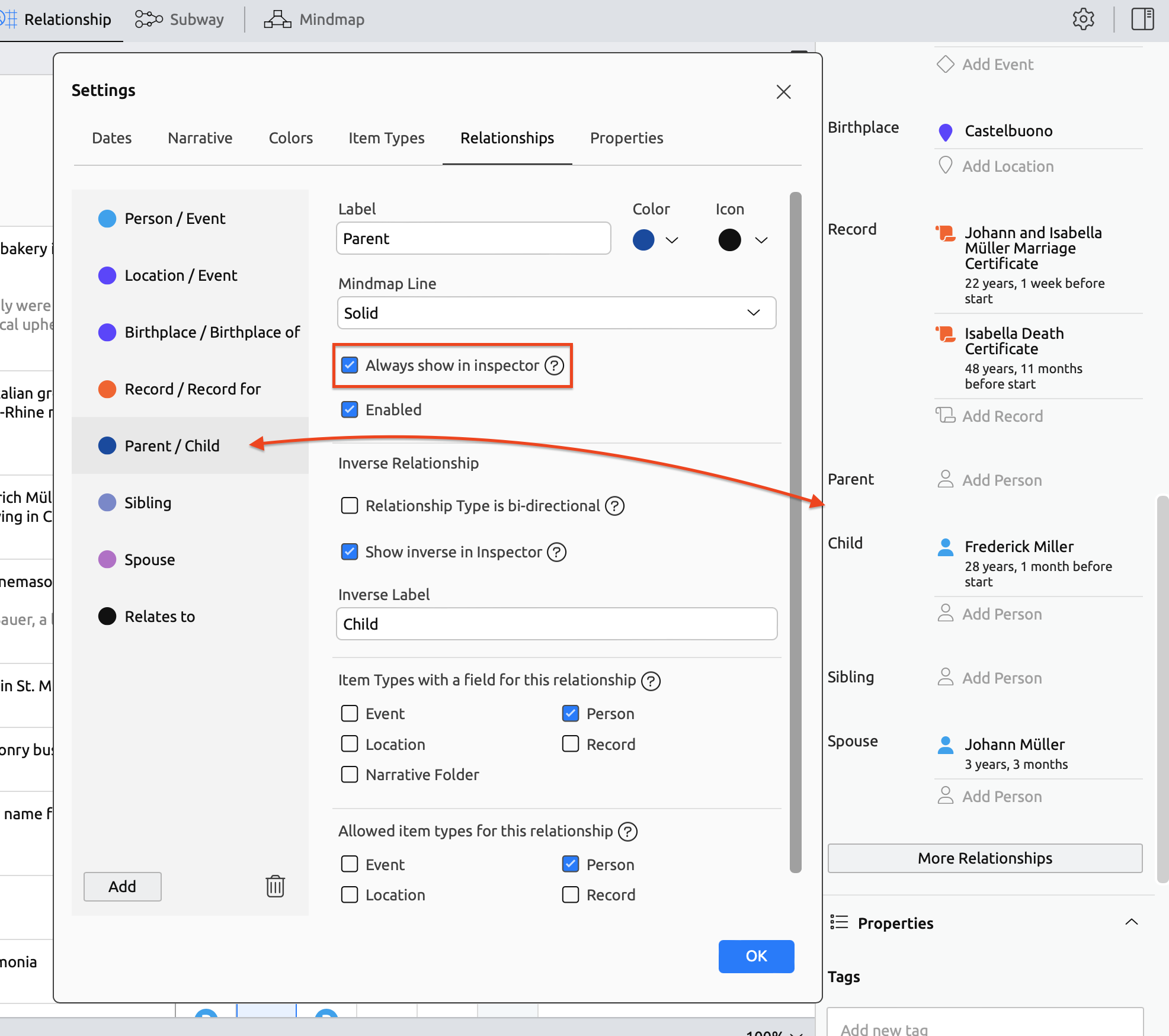Switch to the Item Types tab
The width and height of the screenshot is (1169, 1036).
click(386, 138)
